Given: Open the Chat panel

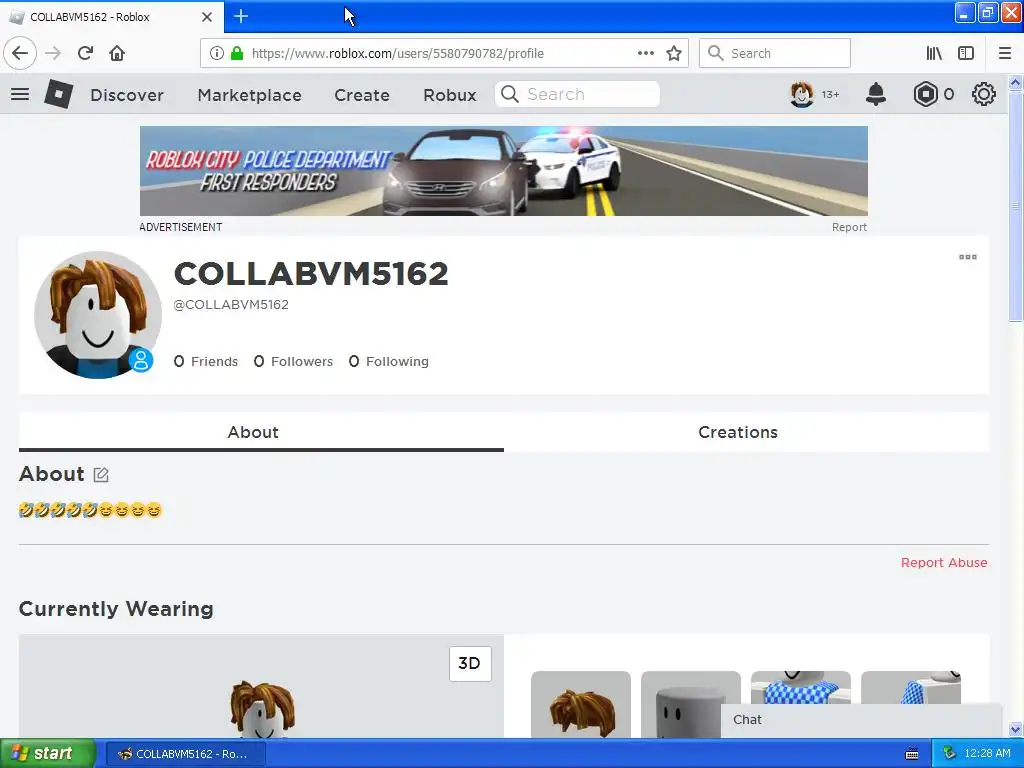Looking at the screenshot, I should pyautogui.click(x=861, y=720).
